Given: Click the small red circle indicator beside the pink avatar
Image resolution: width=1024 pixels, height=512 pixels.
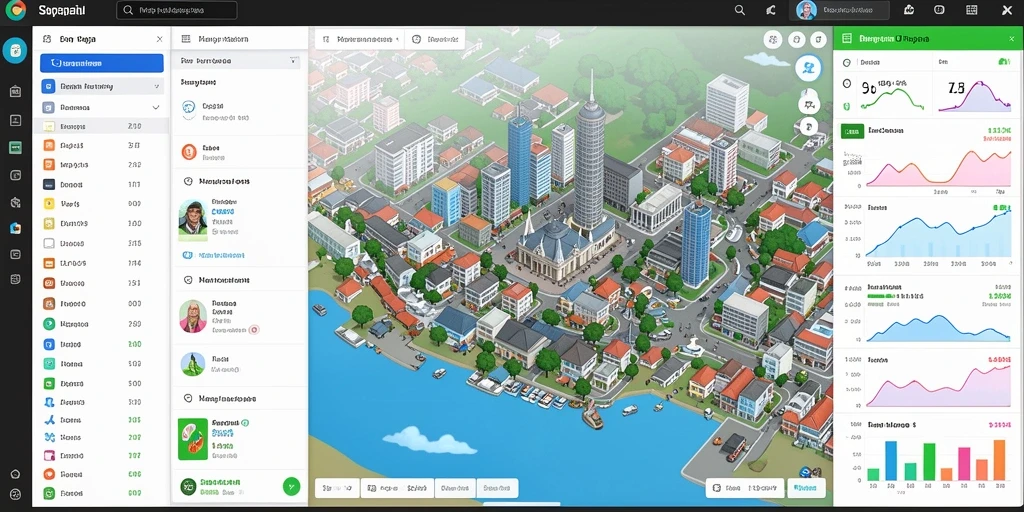Looking at the screenshot, I should (254, 330).
